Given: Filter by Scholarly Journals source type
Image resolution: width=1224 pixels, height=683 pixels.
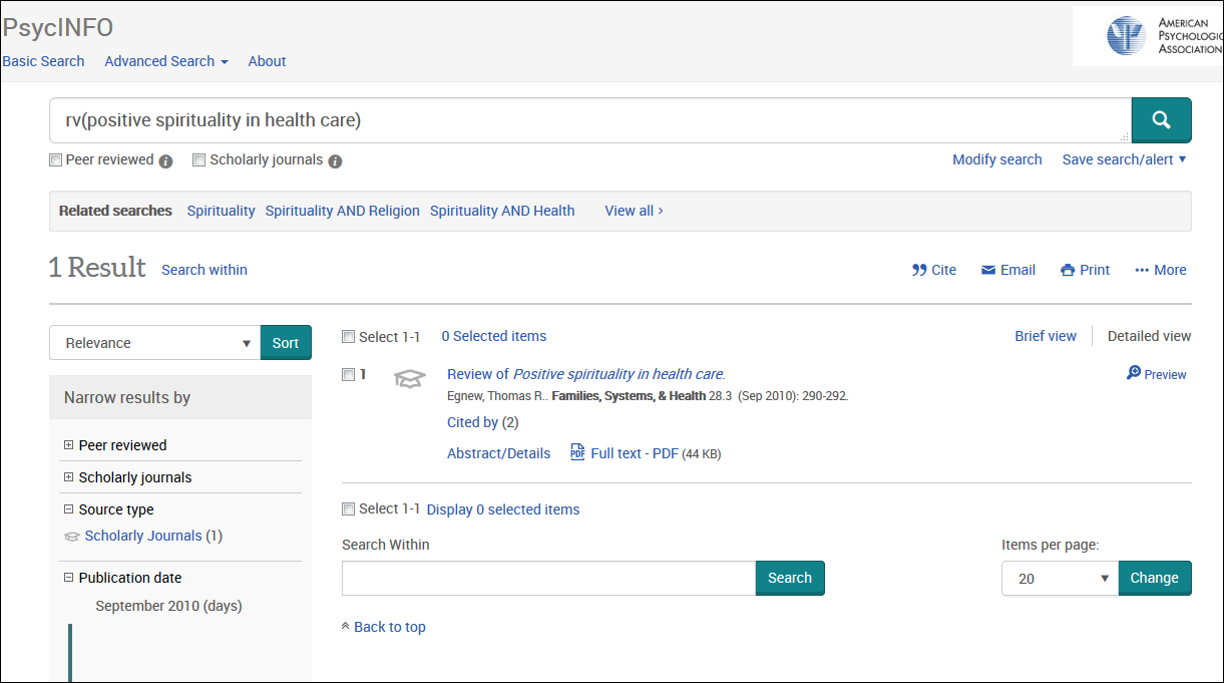Looking at the screenshot, I should (143, 536).
